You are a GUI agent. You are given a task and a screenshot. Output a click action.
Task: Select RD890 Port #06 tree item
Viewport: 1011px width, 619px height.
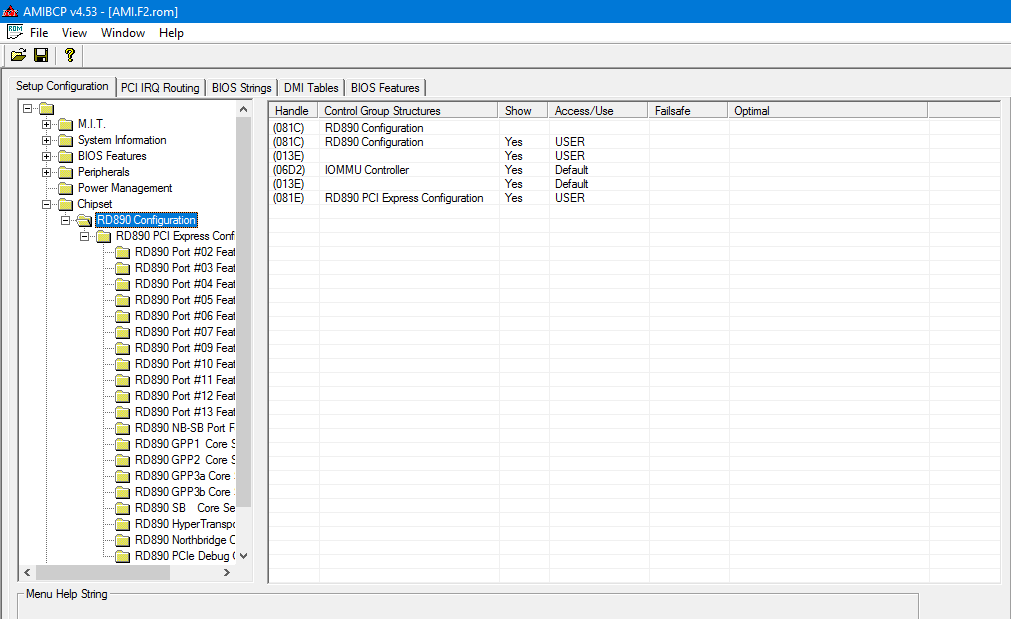click(x=184, y=316)
